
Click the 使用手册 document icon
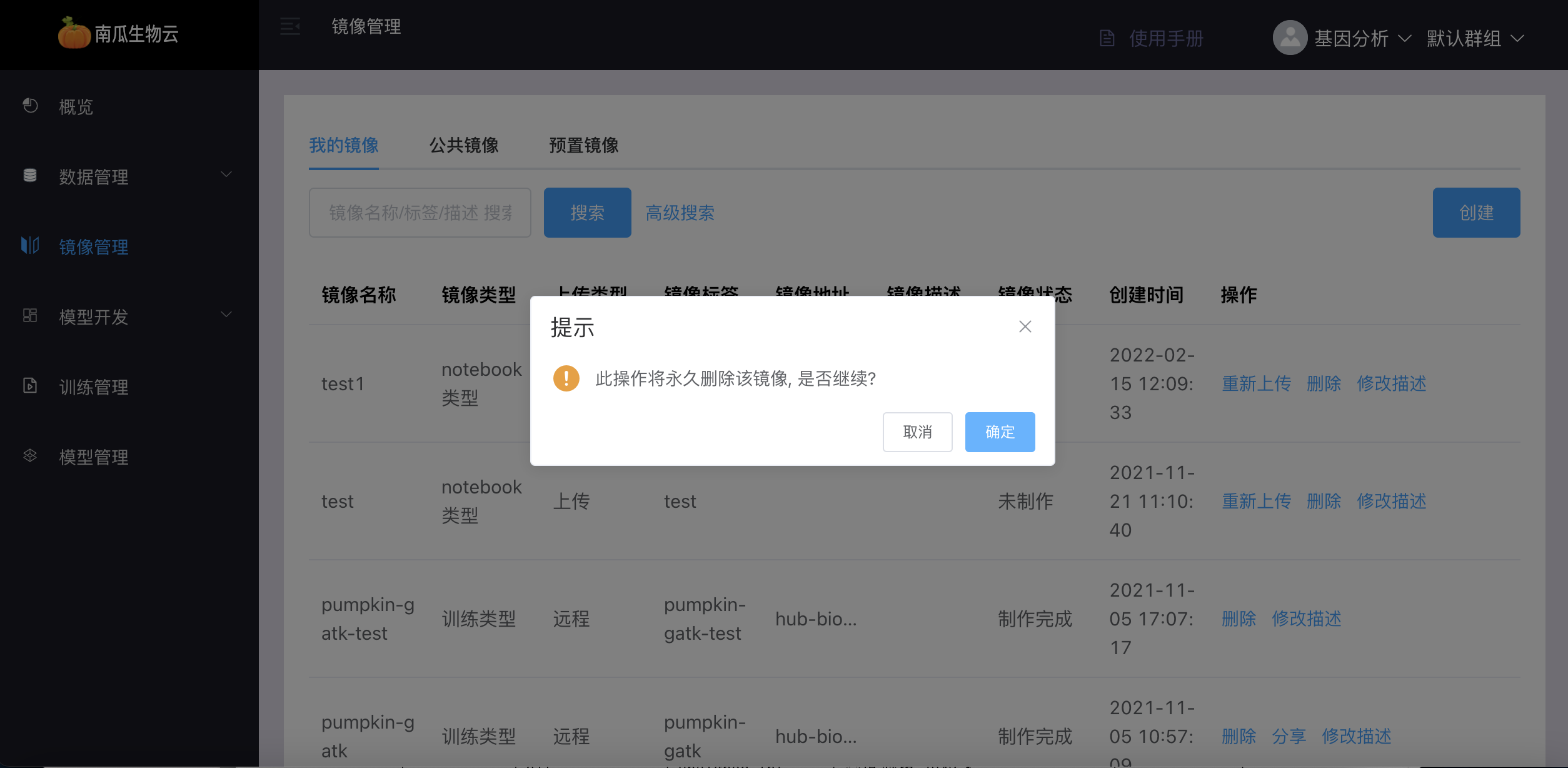tap(1107, 38)
